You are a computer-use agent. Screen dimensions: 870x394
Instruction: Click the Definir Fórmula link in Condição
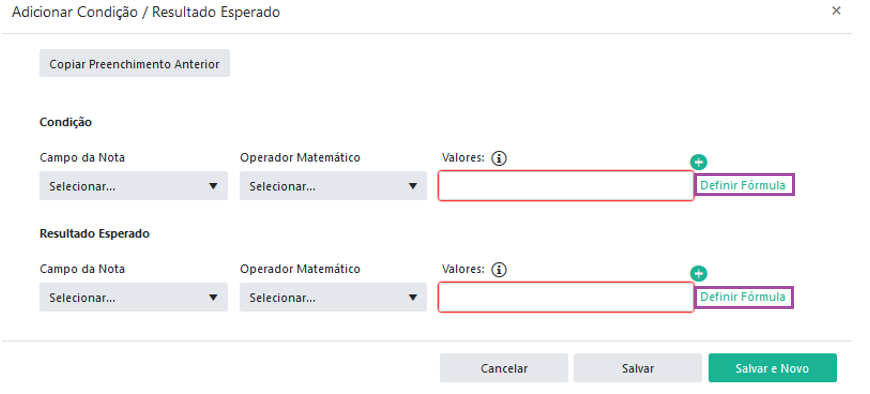pos(743,185)
